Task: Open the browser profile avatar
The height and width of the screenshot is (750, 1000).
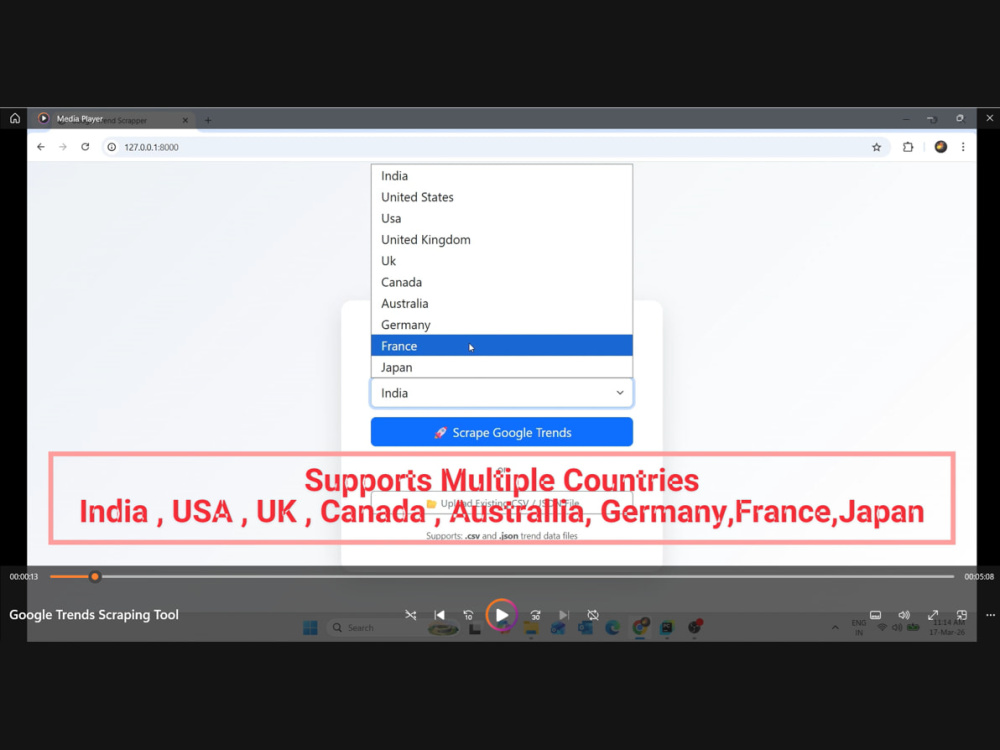Action: point(941,147)
